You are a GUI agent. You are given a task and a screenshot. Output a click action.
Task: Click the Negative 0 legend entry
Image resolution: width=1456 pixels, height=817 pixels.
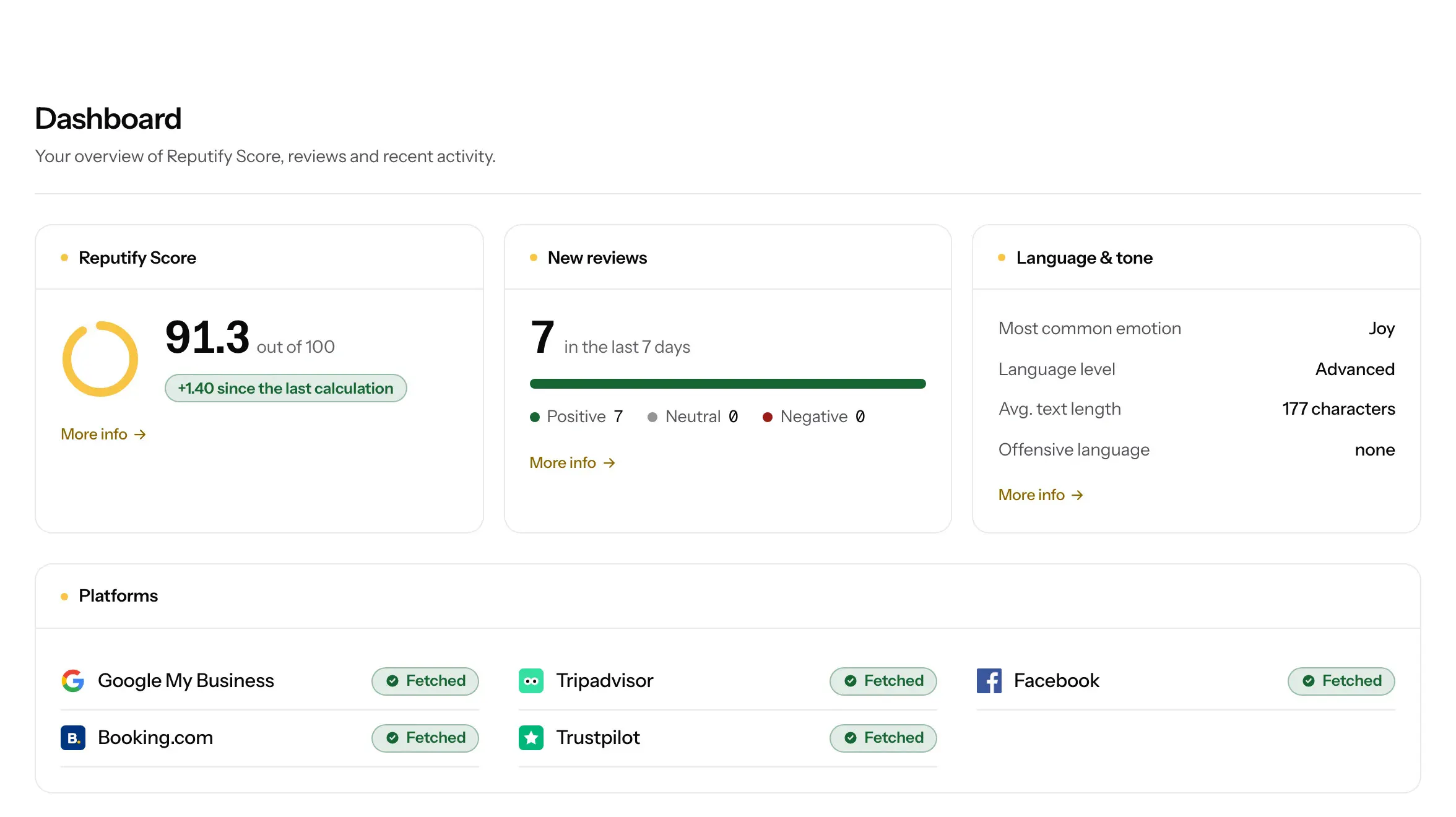pos(814,417)
